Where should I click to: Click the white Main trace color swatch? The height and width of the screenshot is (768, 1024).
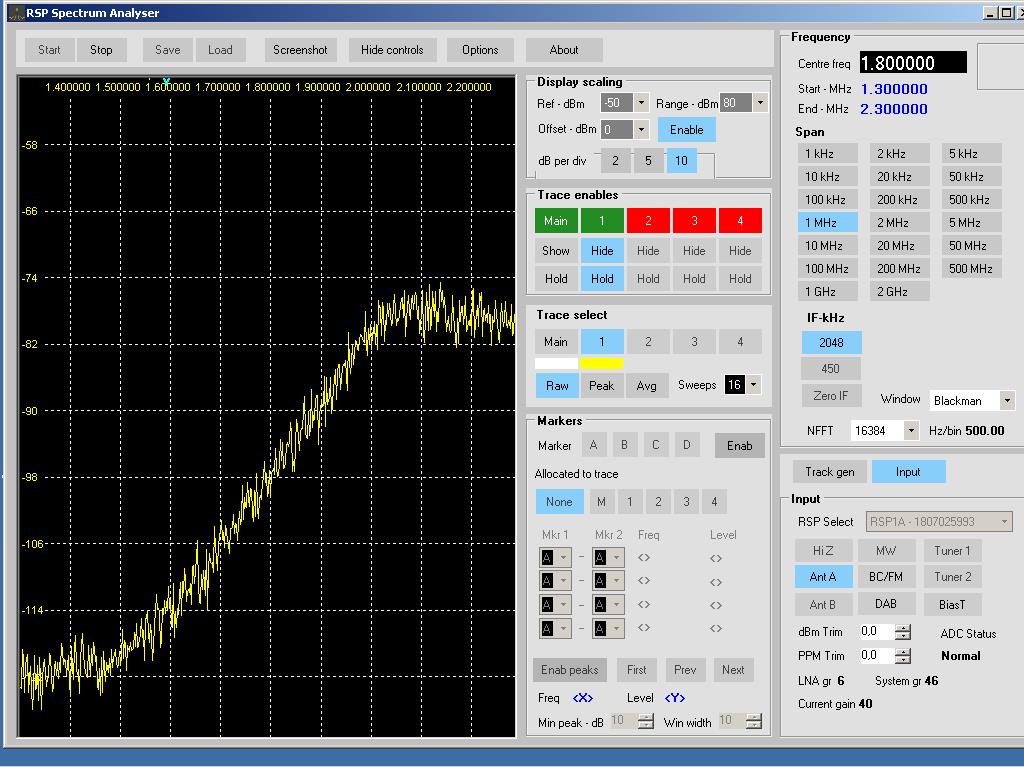point(556,363)
